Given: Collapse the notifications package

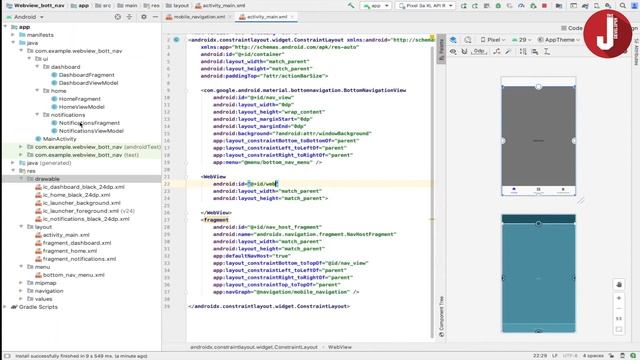Looking at the screenshot, I should tap(37, 115).
